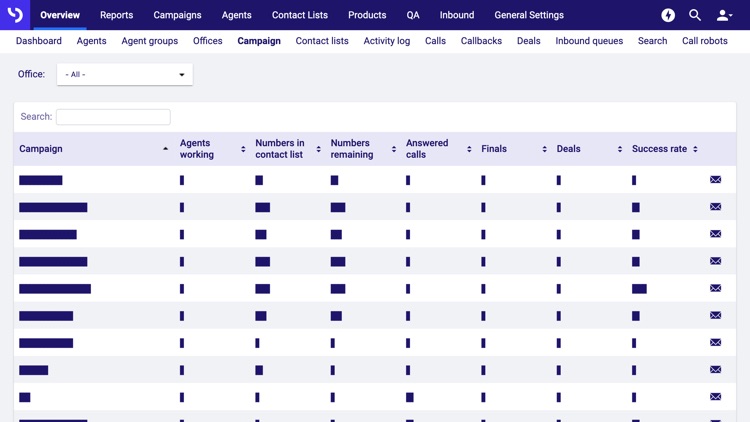Viewport: 750px width, 422px height.
Task: Go to Agents sub-tab
Action: 91,41
